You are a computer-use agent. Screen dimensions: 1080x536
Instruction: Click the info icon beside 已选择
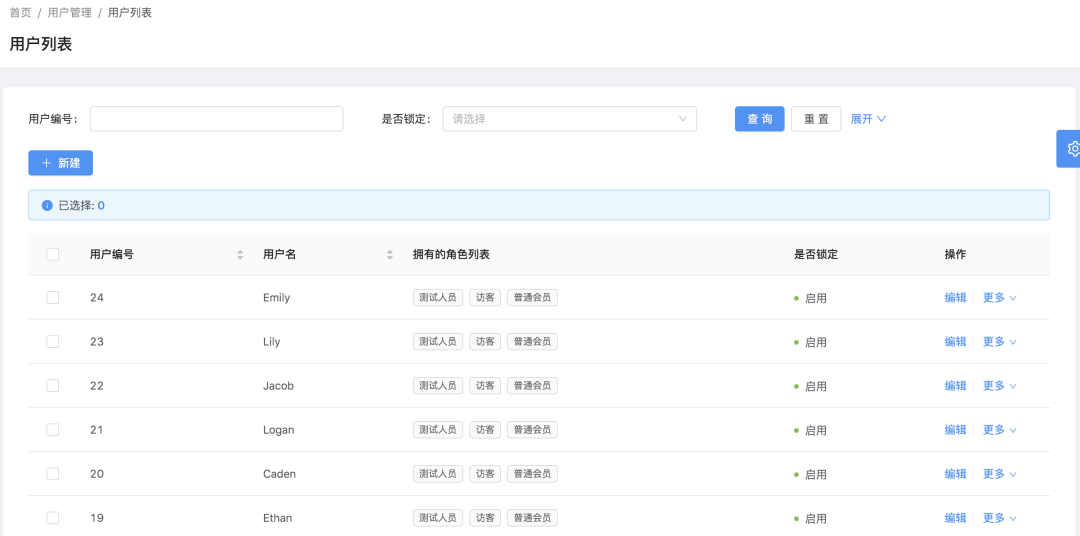[48, 205]
